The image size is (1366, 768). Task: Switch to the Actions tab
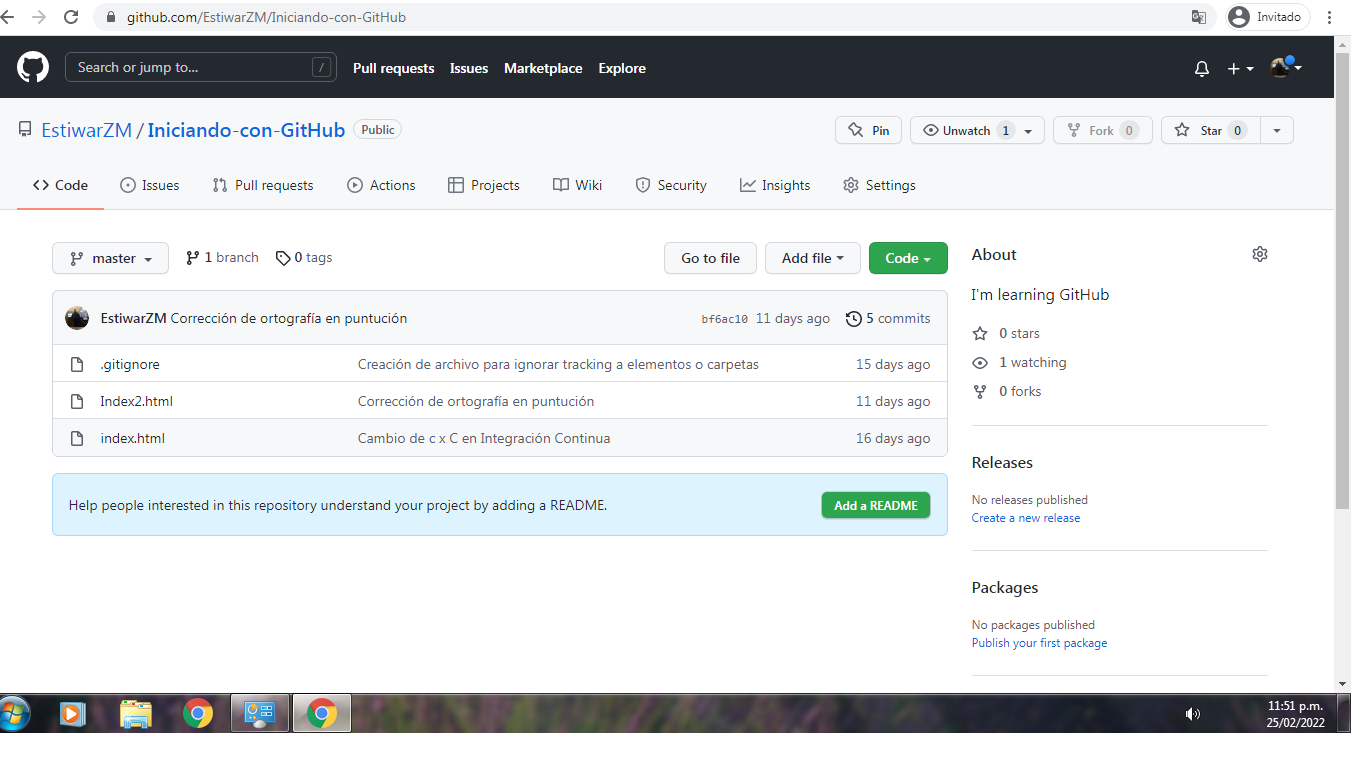click(381, 185)
